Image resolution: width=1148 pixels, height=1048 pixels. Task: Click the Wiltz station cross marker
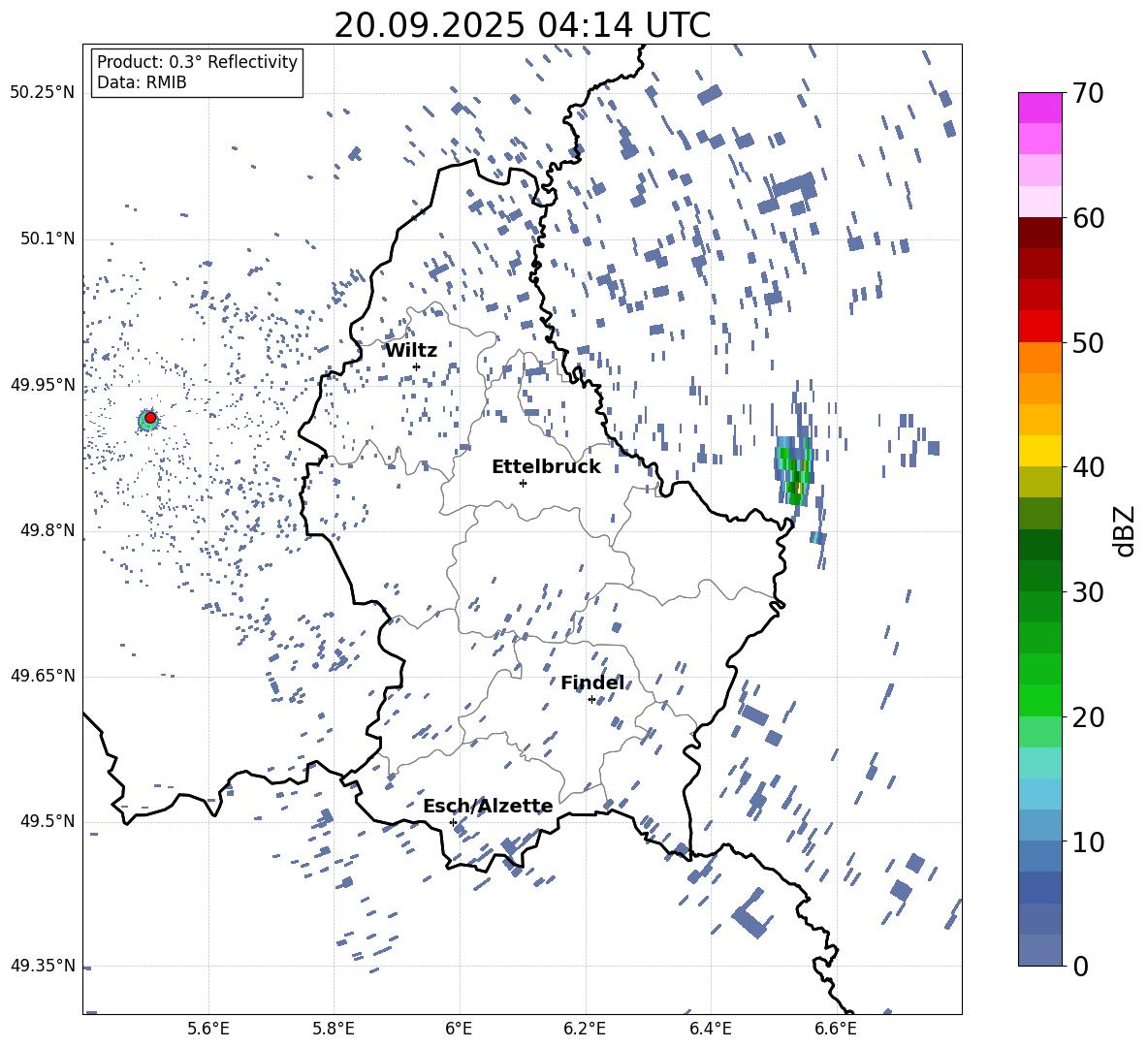click(x=417, y=366)
